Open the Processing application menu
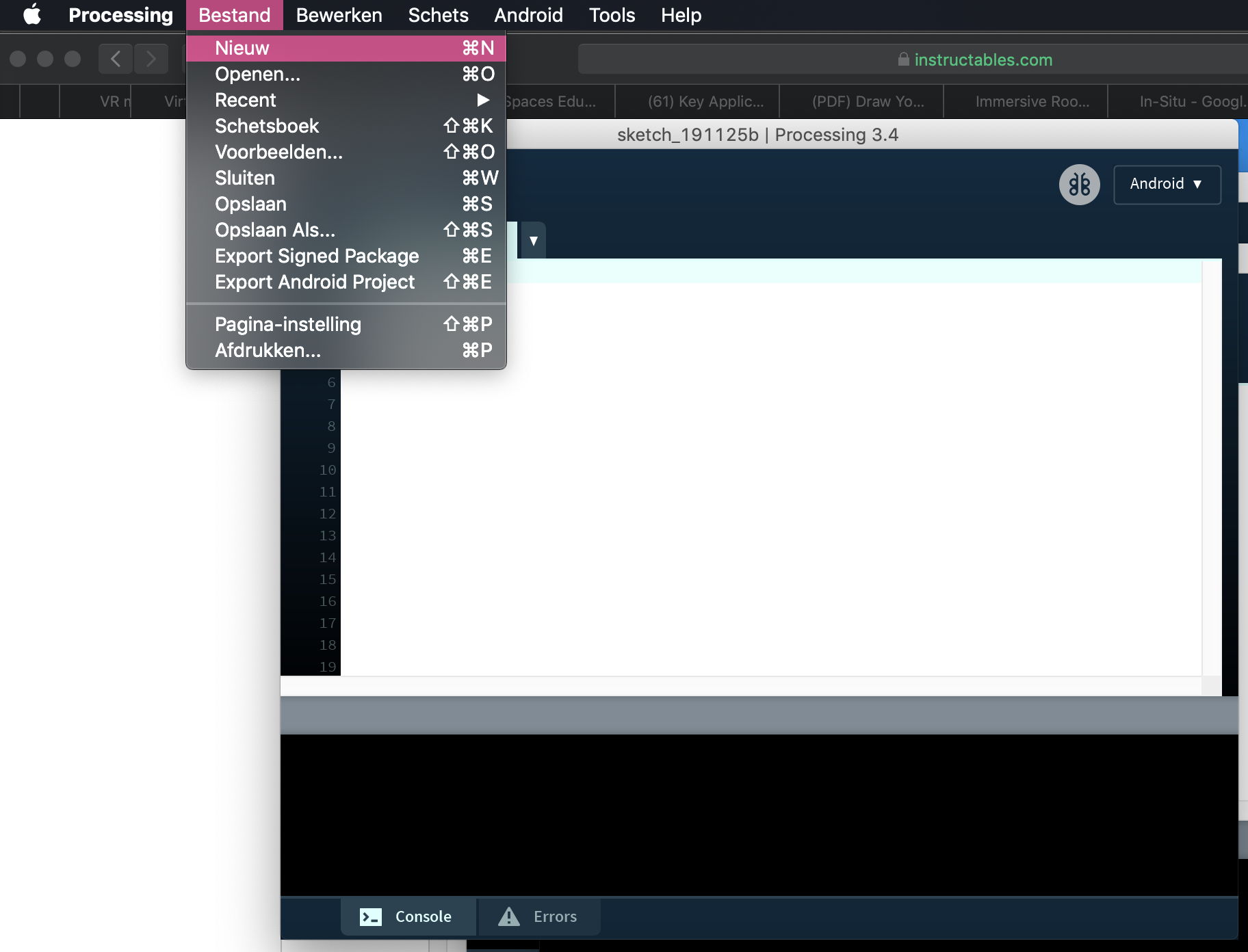Viewport: 1248px width, 952px height. 120,14
